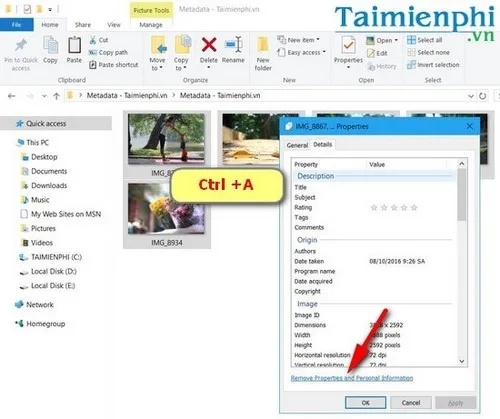This screenshot has width=500, height=419.
Task: Click scroll up arrow in Details list
Action: click(x=462, y=164)
